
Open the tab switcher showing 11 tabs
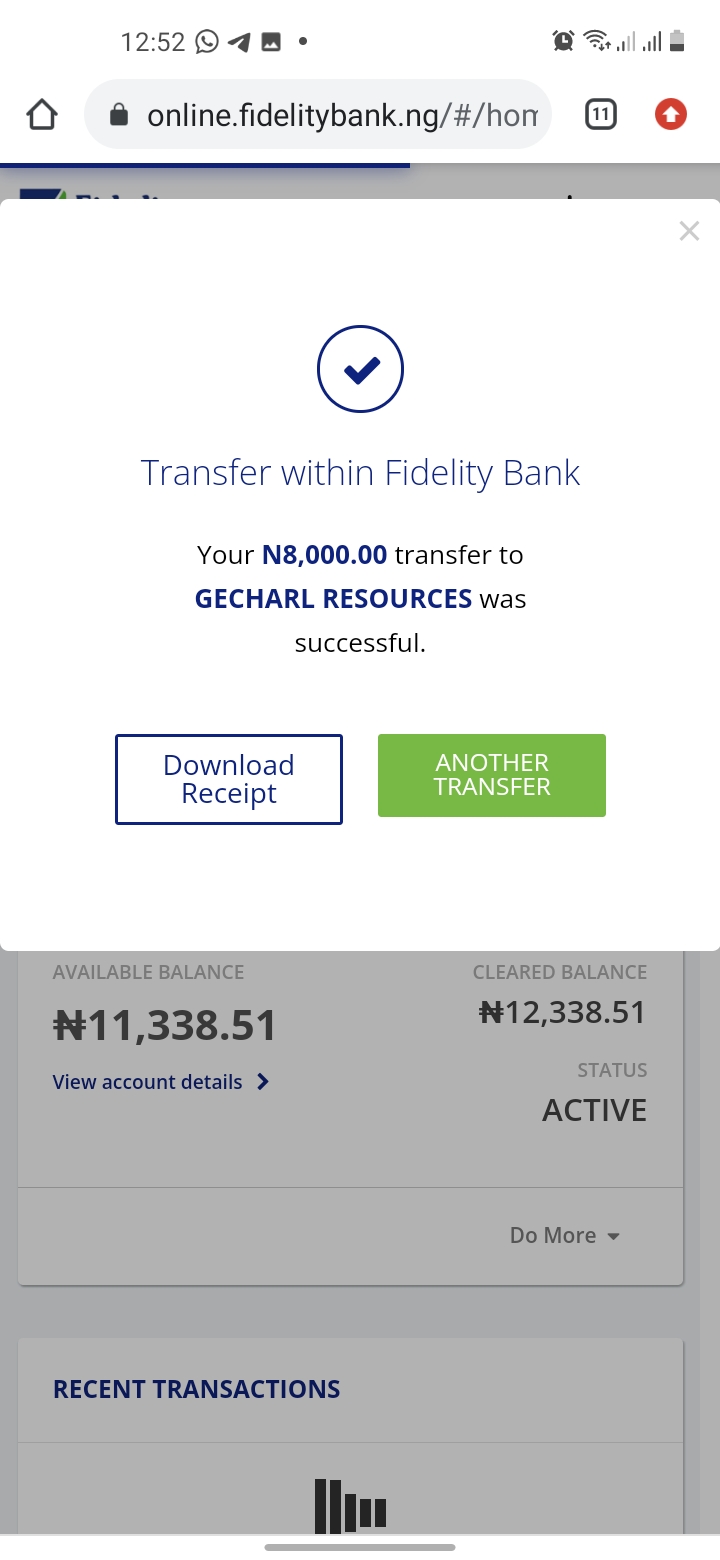[600, 115]
